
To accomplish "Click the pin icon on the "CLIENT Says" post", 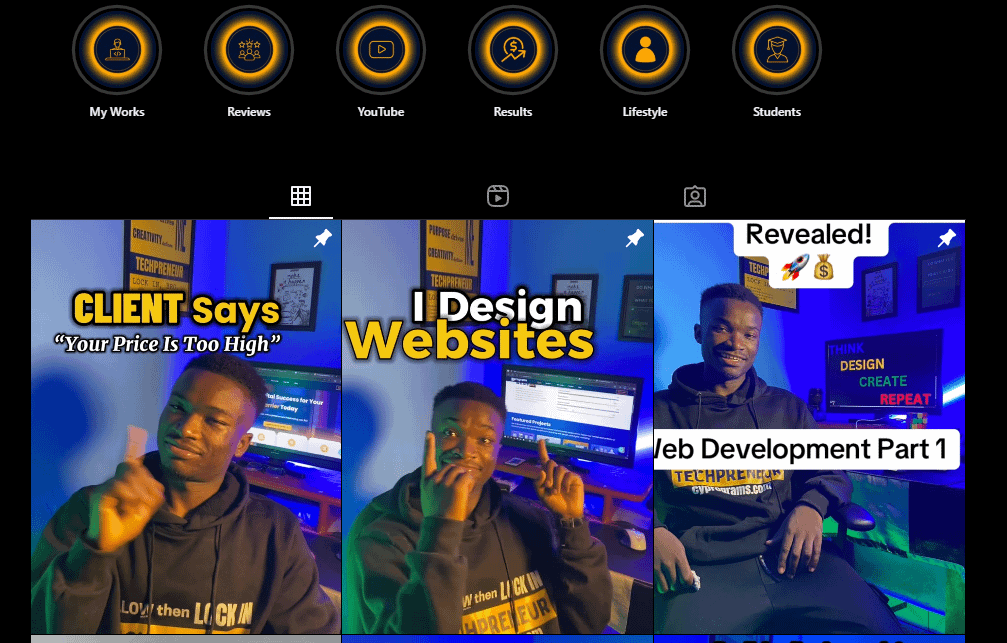I will [x=322, y=238].
